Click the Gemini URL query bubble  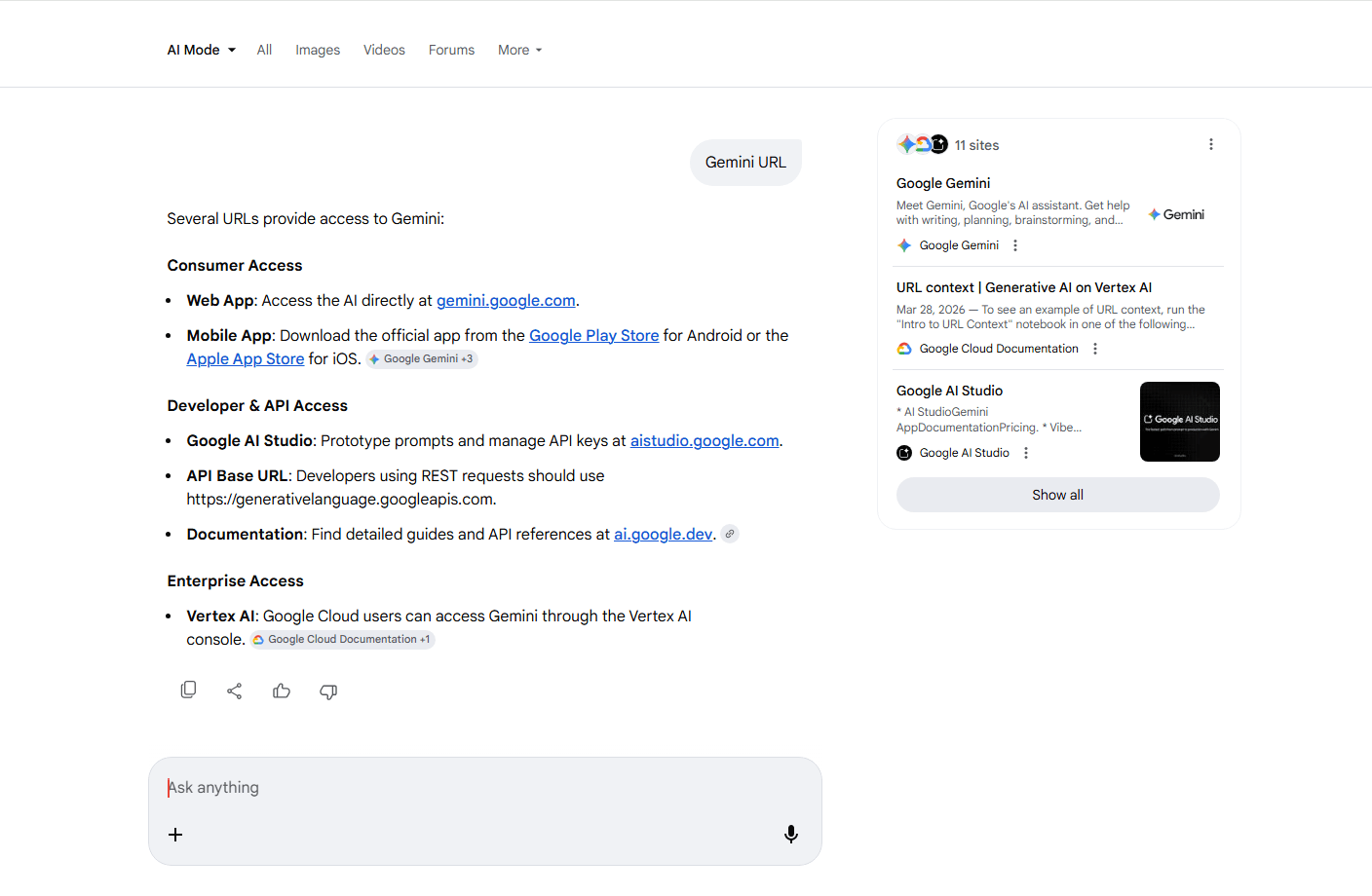(x=745, y=162)
